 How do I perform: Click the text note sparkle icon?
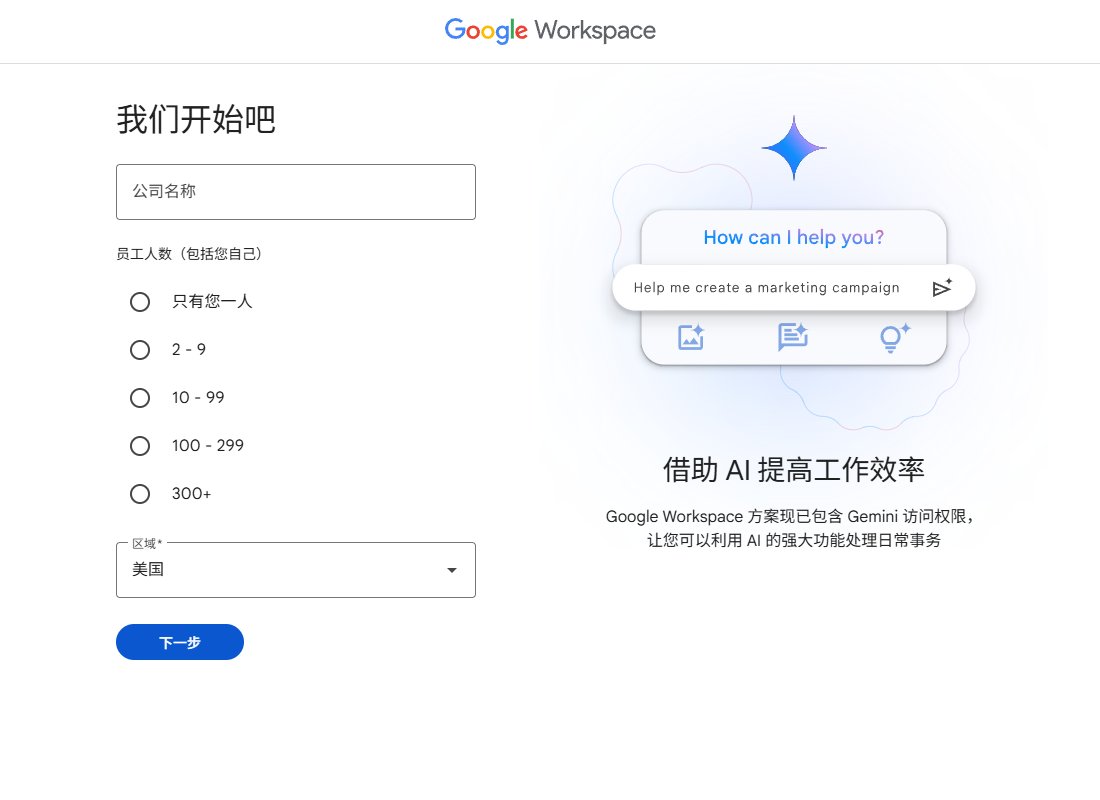pyautogui.click(x=793, y=337)
